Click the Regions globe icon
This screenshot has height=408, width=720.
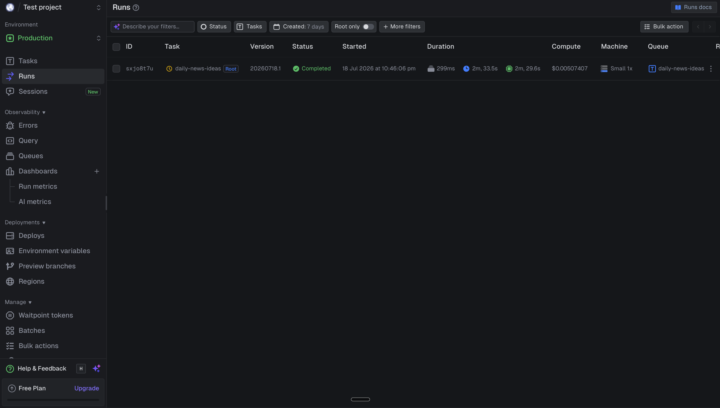tap(10, 281)
